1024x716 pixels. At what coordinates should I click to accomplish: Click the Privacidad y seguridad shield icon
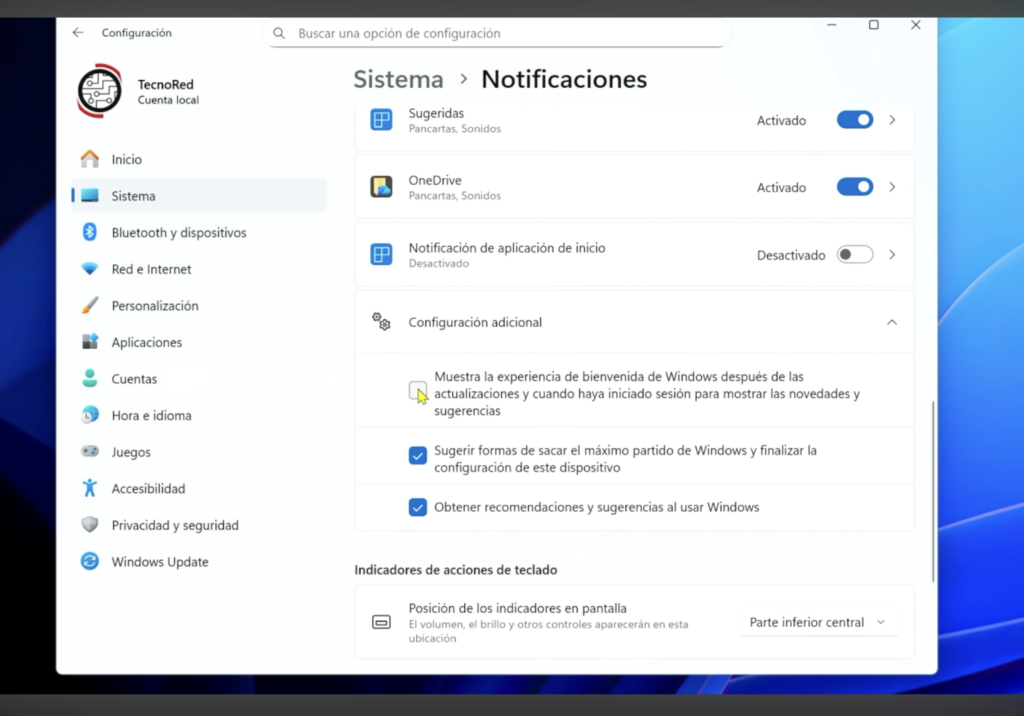89,525
